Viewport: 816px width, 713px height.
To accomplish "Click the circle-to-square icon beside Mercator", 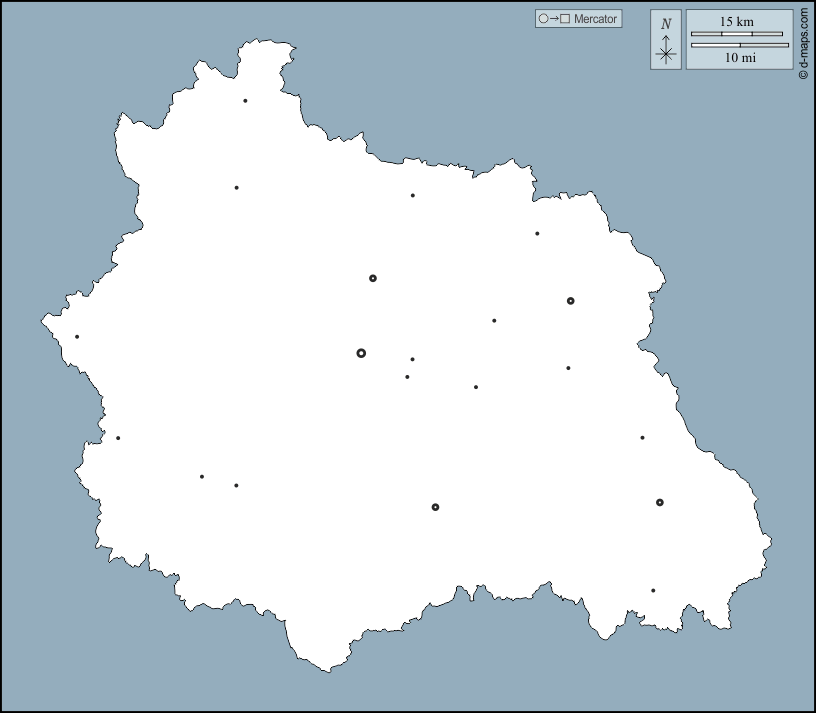I will 554,19.
